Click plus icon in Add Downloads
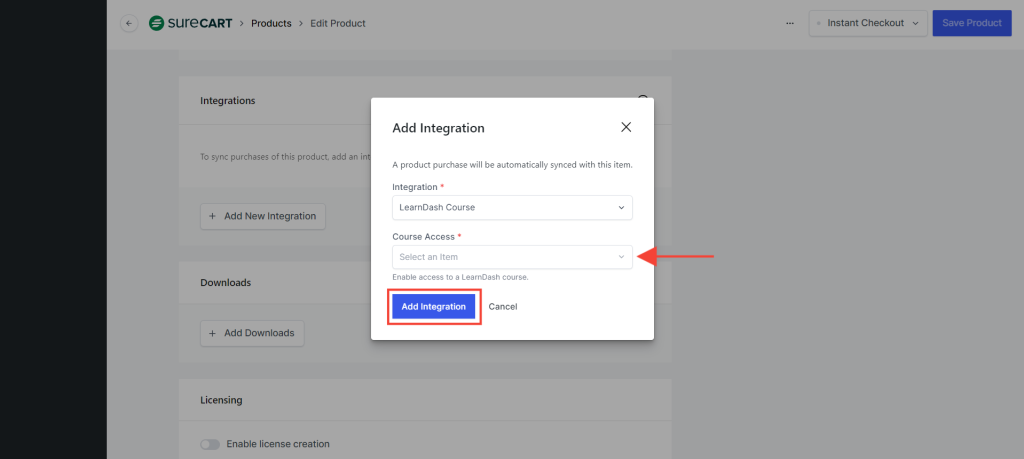Viewport: 1024px width, 459px height. 212,333
